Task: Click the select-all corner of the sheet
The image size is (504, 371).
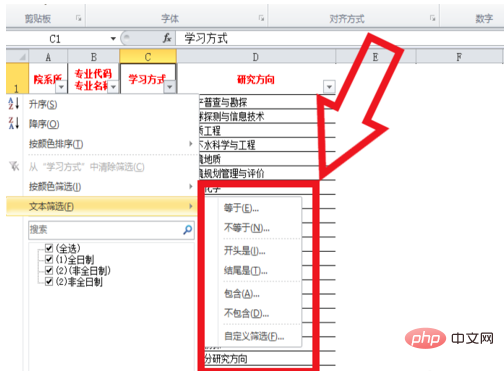Action: (17, 56)
